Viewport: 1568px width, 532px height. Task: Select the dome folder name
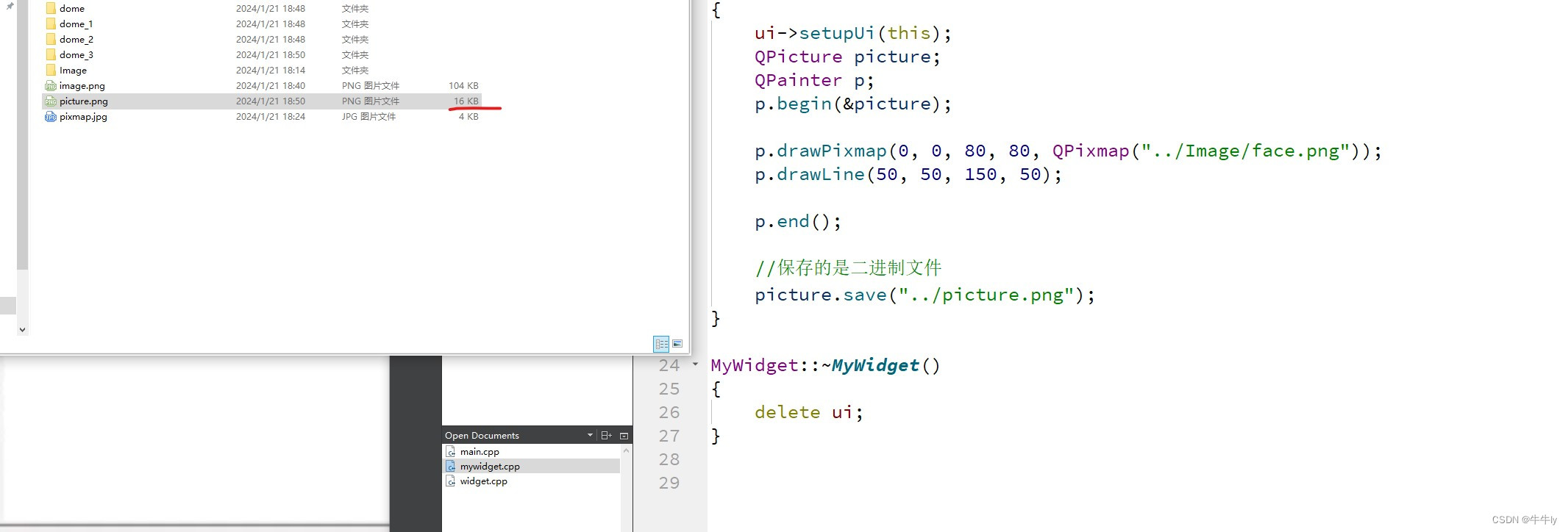72,9
